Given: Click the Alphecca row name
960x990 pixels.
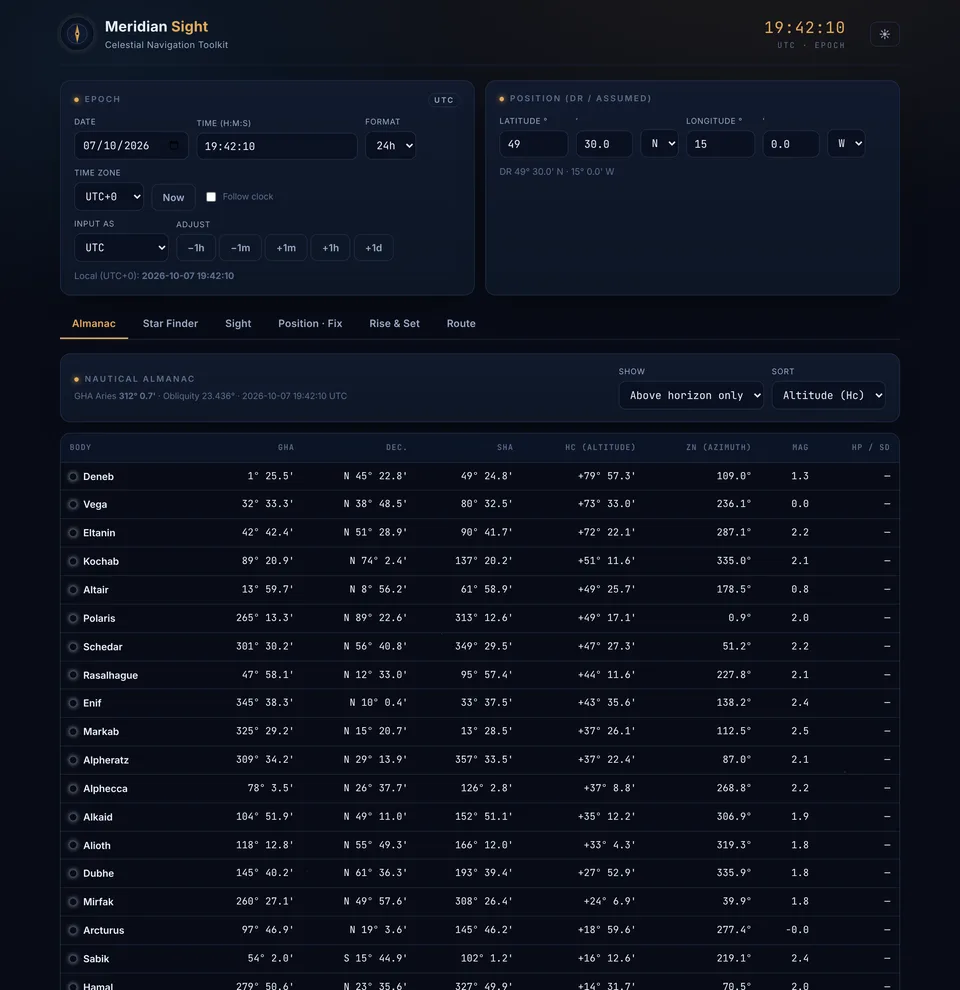Looking at the screenshot, I should click(x=105, y=789).
